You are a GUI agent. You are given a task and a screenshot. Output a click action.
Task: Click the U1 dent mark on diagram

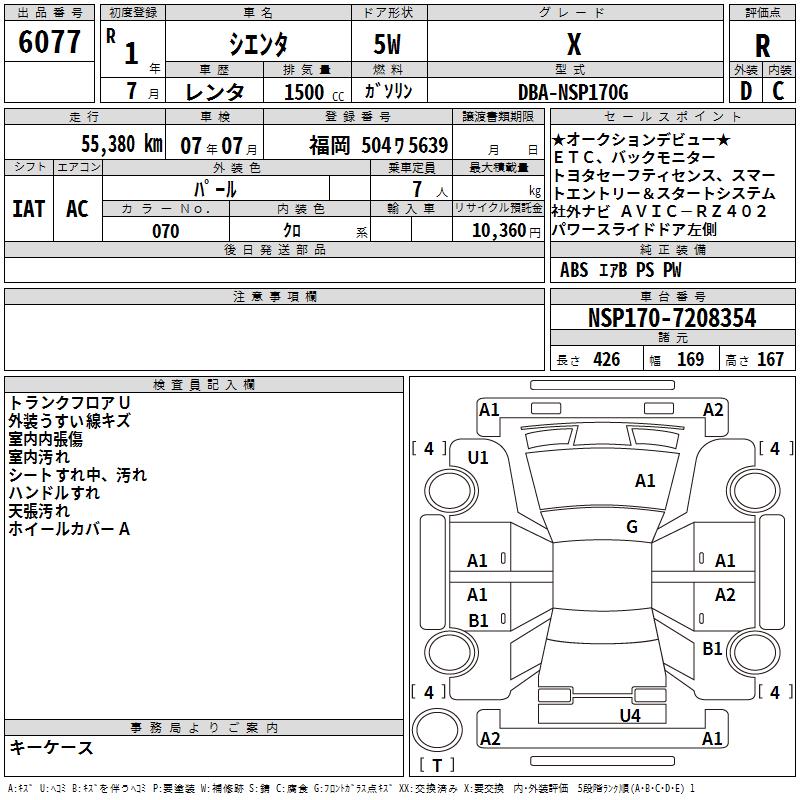(478, 458)
